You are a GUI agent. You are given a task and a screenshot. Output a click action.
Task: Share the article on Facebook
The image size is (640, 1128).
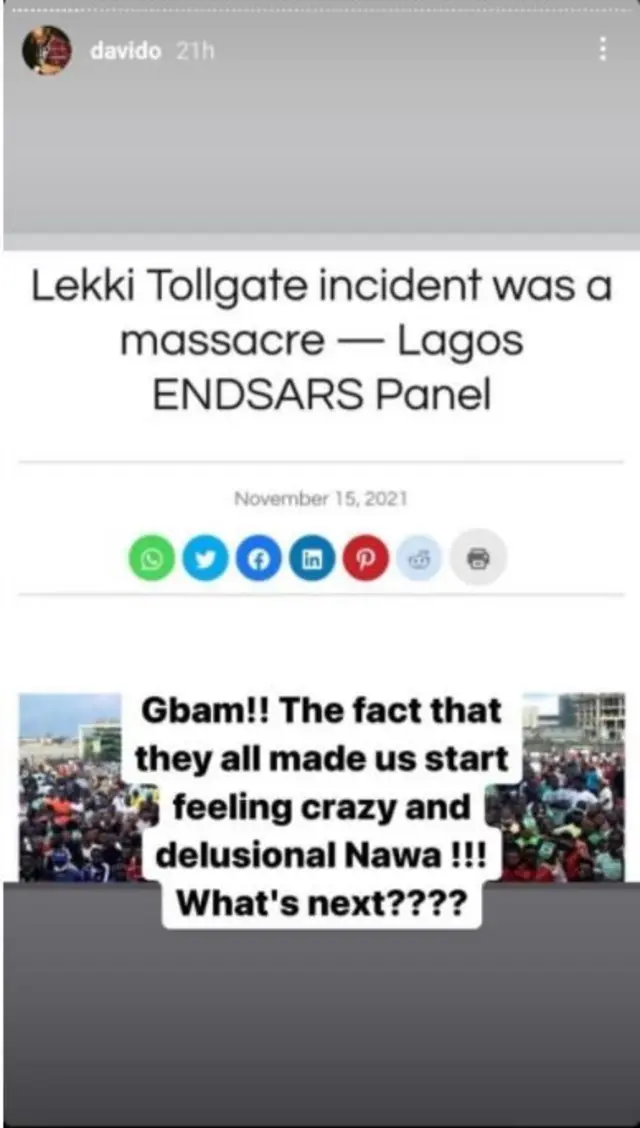point(259,558)
